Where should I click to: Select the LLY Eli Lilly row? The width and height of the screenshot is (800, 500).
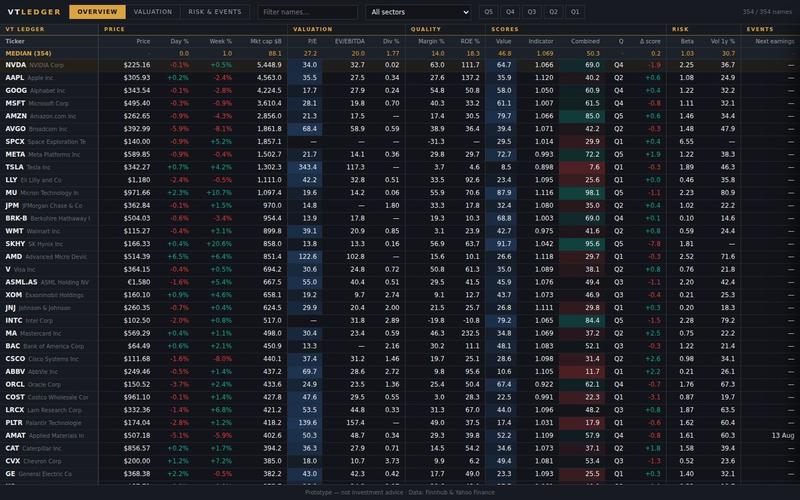point(400,180)
